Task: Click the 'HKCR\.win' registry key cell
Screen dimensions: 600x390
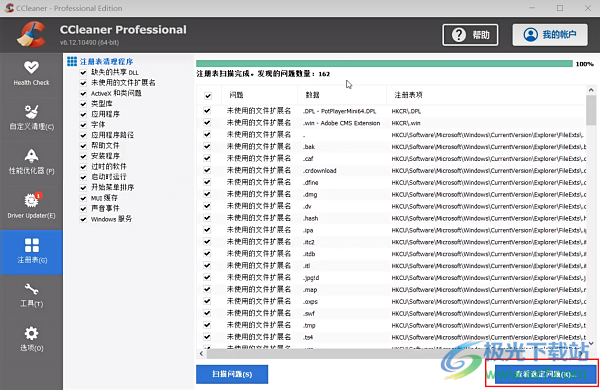Action: click(x=406, y=123)
